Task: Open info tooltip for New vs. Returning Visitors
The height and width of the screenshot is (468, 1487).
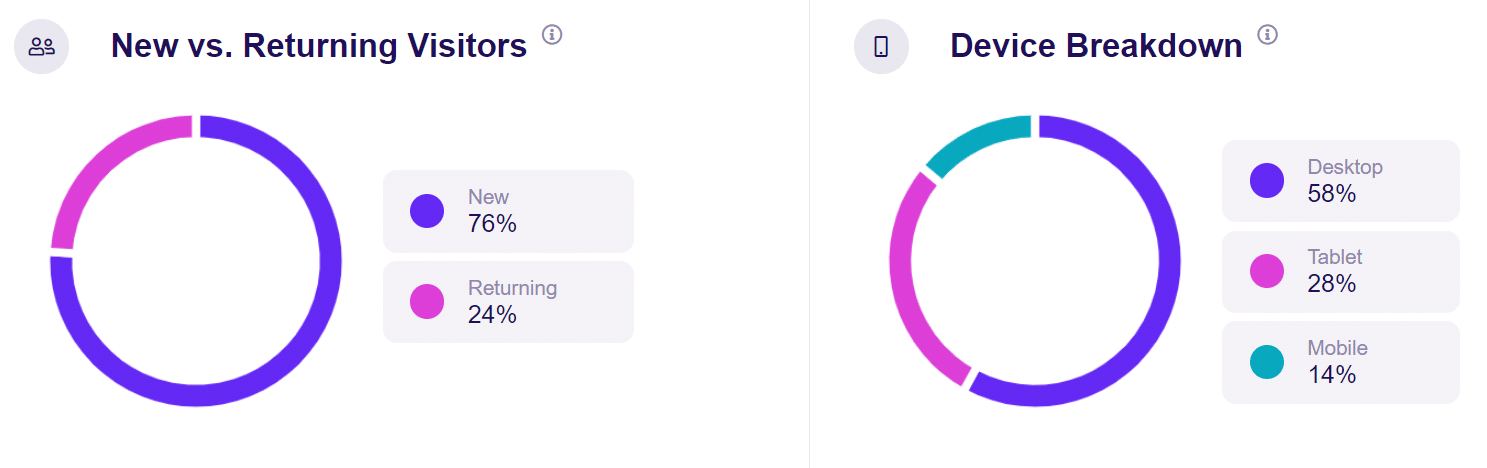Action: [x=552, y=35]
